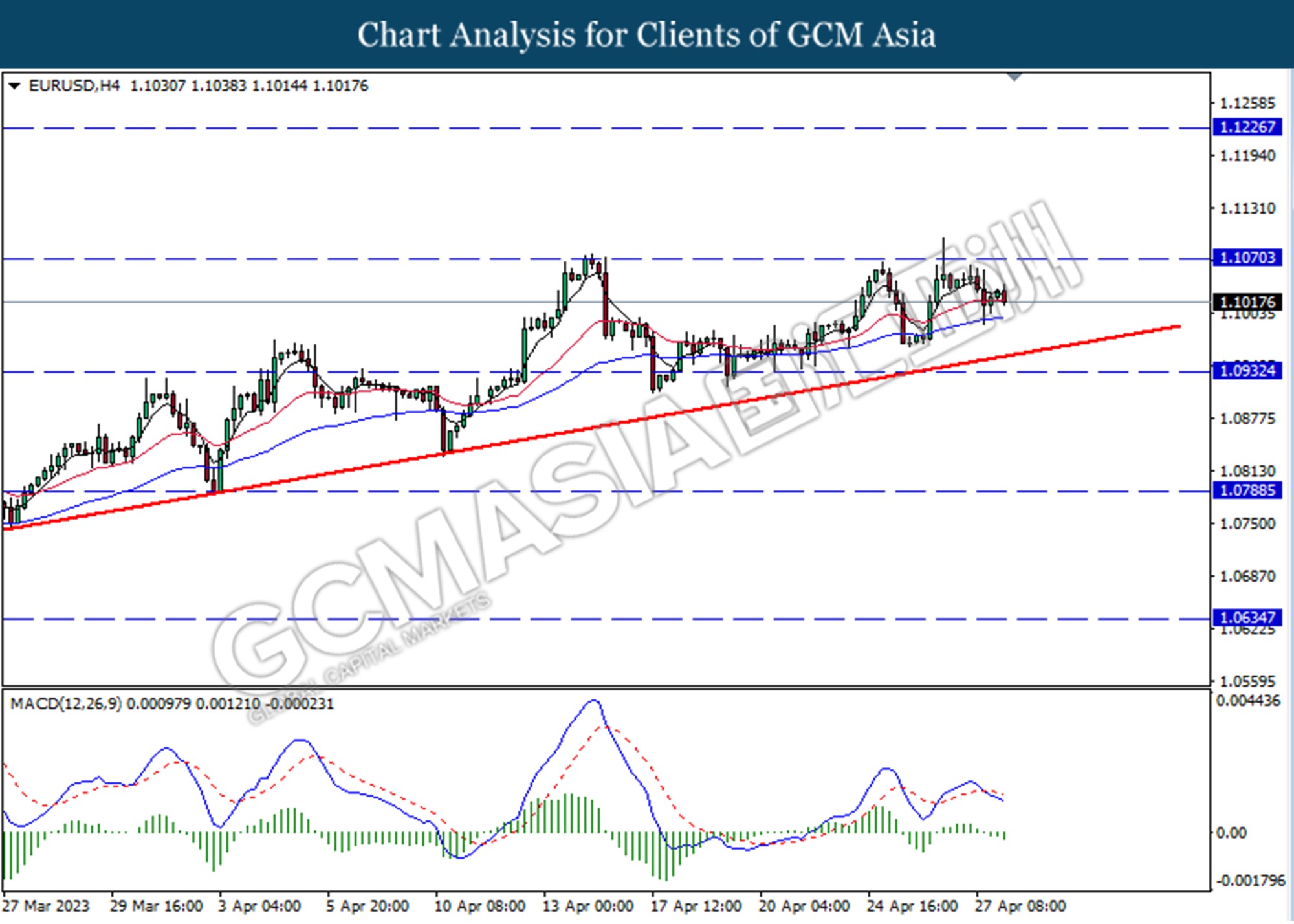Click the 1.11940 price scale value
The height and width of the screenshot is (924, 1294).
point(1247,155)
